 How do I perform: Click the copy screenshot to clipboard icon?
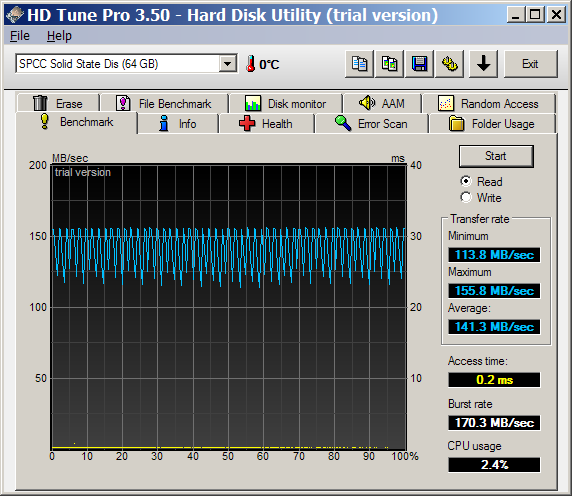pyautogui.click(x=390, y=64)
